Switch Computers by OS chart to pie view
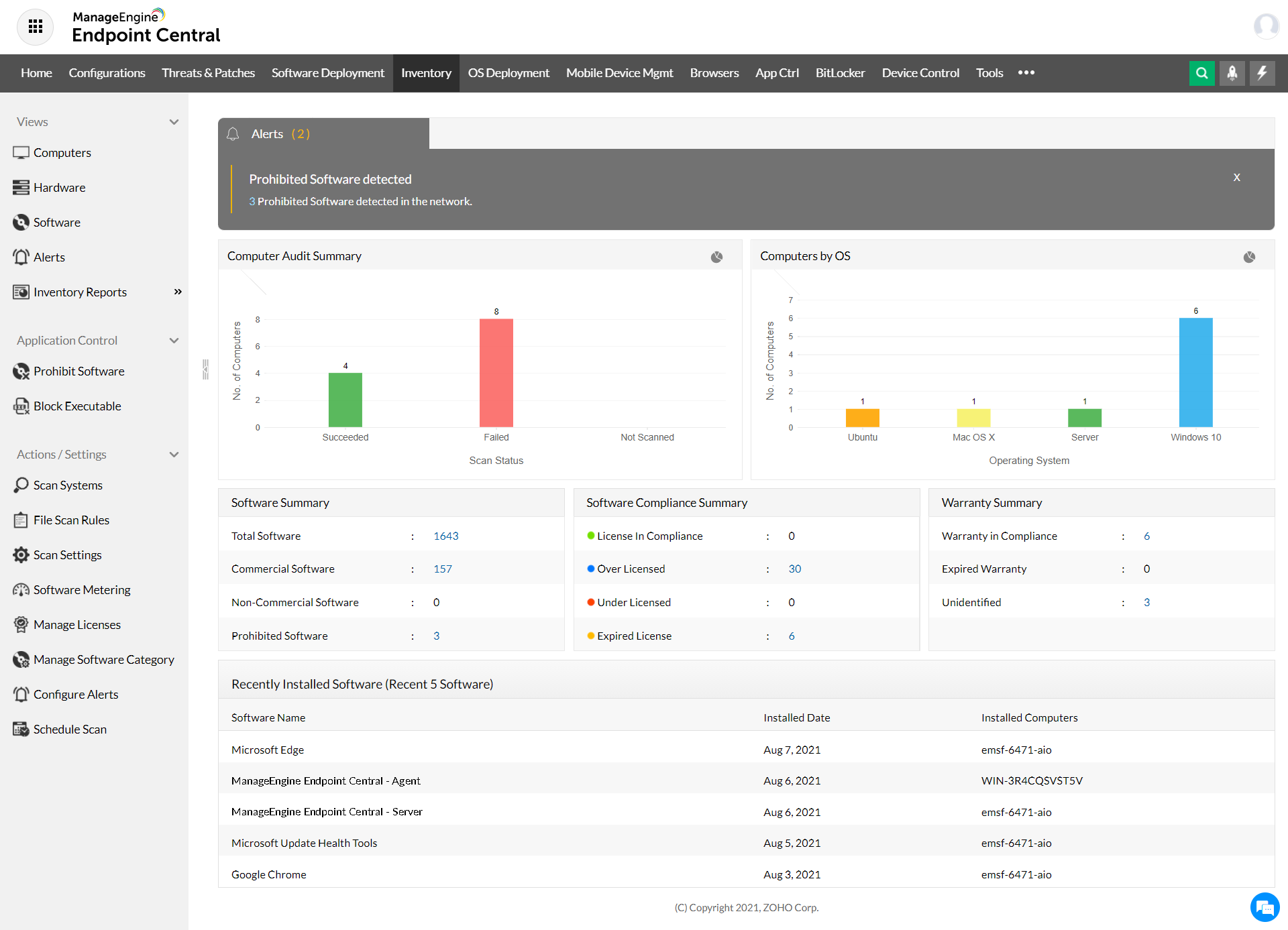 click(1249, 257)
